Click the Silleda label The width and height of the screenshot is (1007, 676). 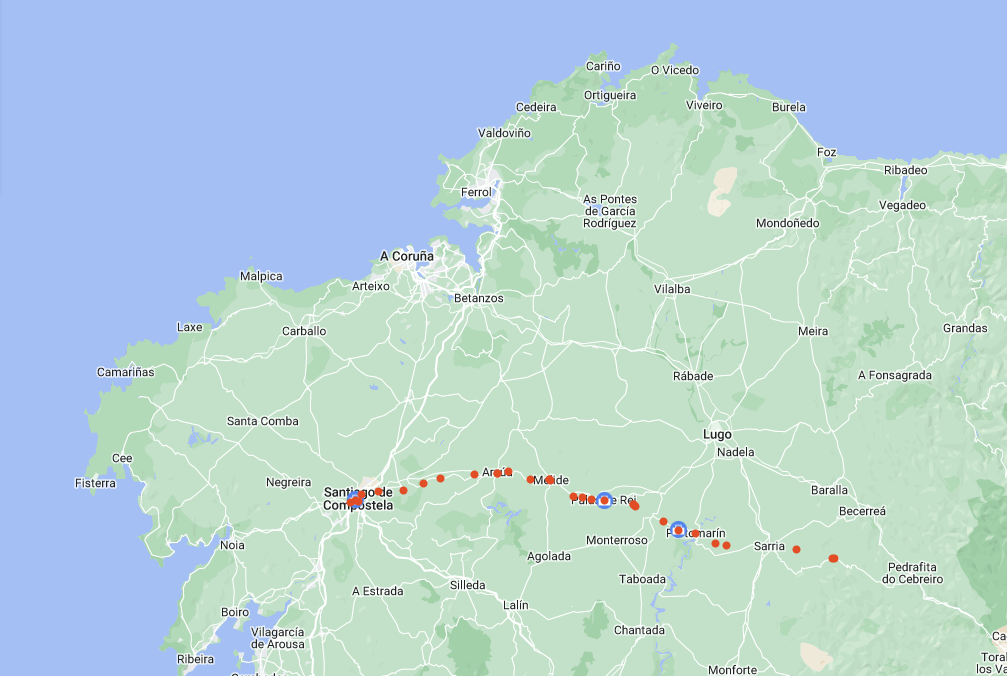click(468, 585)
